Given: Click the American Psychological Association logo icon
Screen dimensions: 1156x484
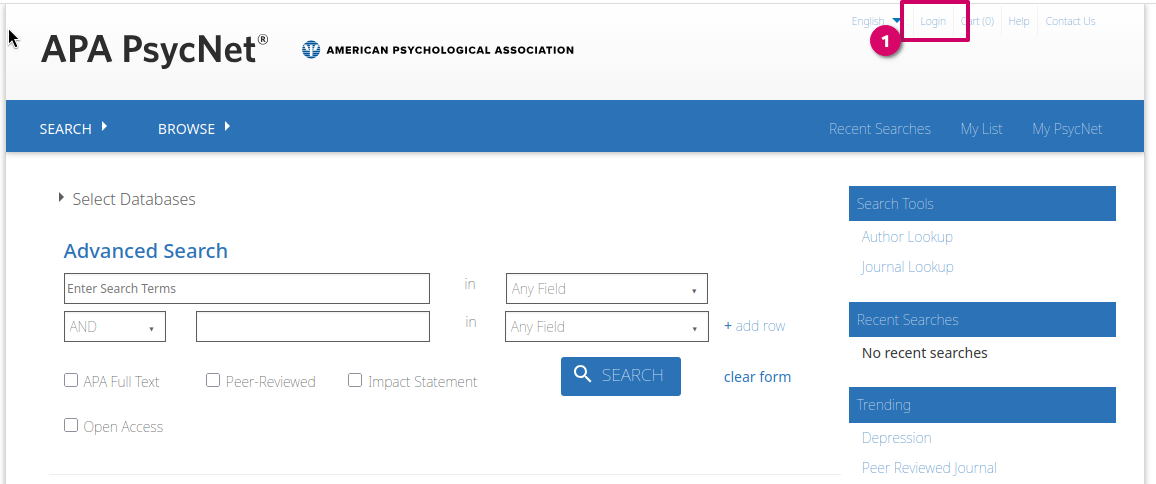Looking at the screenshot, I should (x=311, y=50).
